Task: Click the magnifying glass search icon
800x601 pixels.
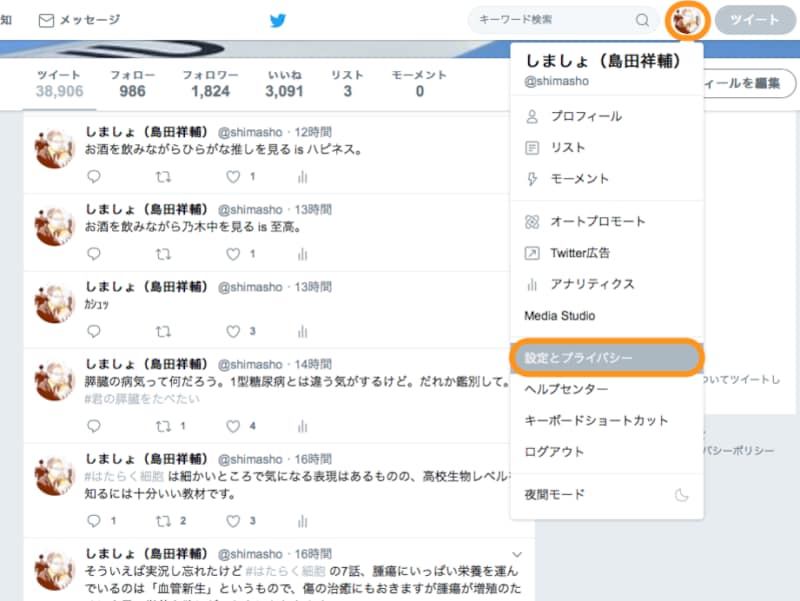Action: 641,19
